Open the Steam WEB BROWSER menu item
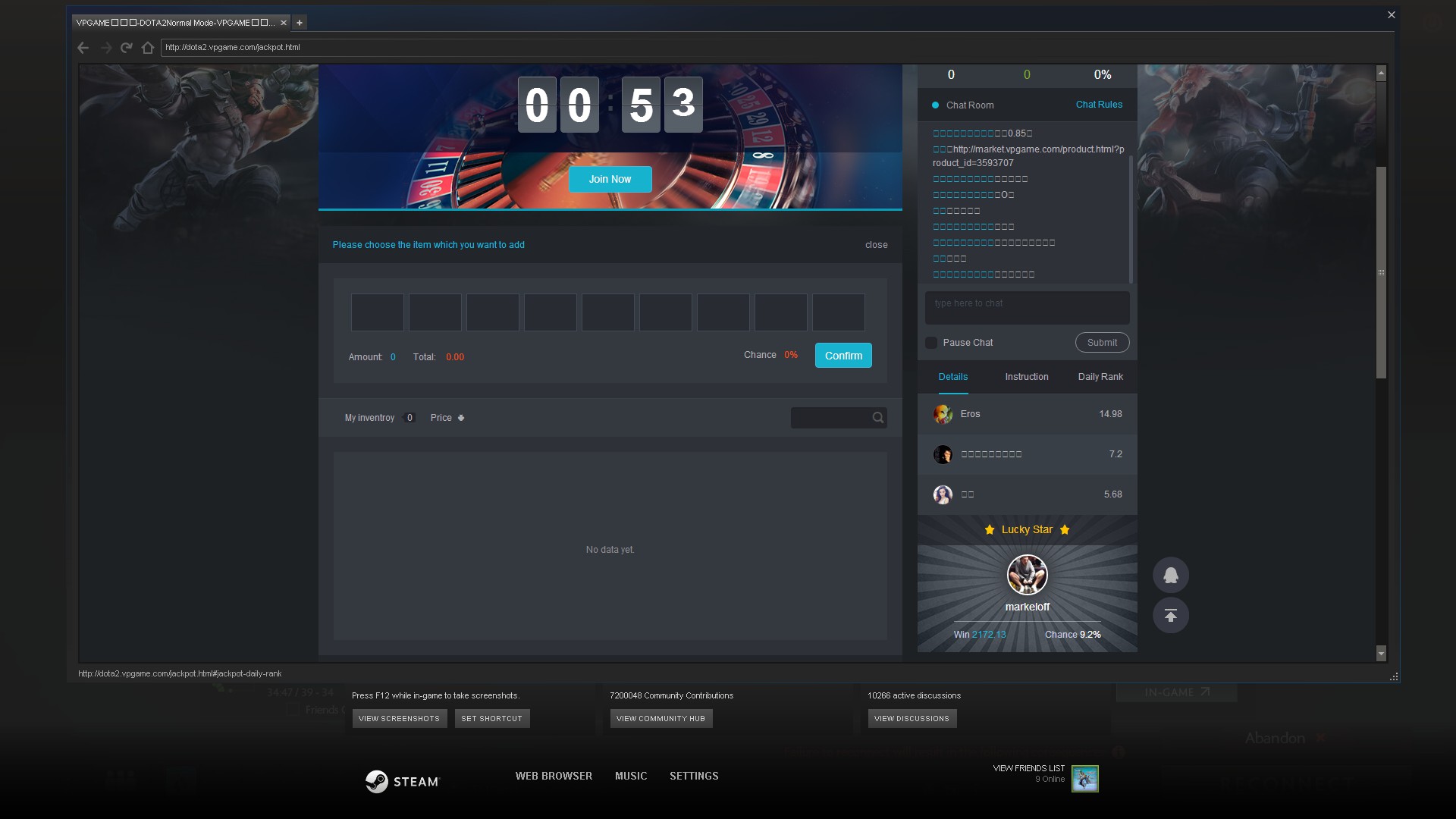The image size is (1456, 819). click(554, 776)
